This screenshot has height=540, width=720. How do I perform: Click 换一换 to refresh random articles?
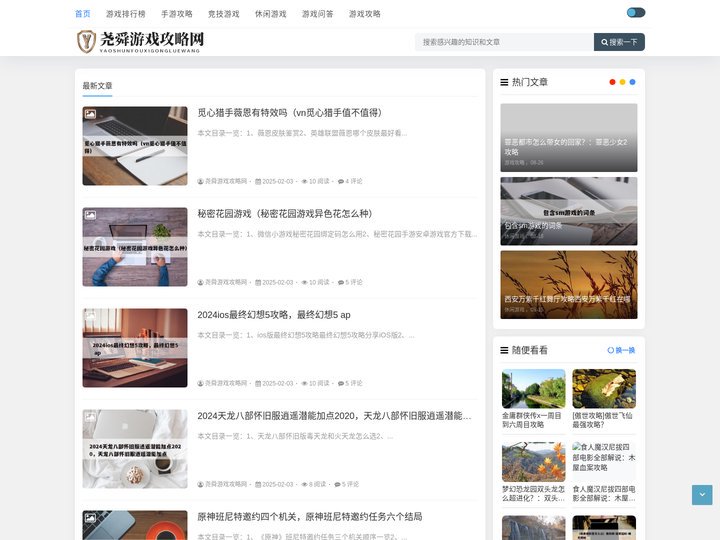621,350
